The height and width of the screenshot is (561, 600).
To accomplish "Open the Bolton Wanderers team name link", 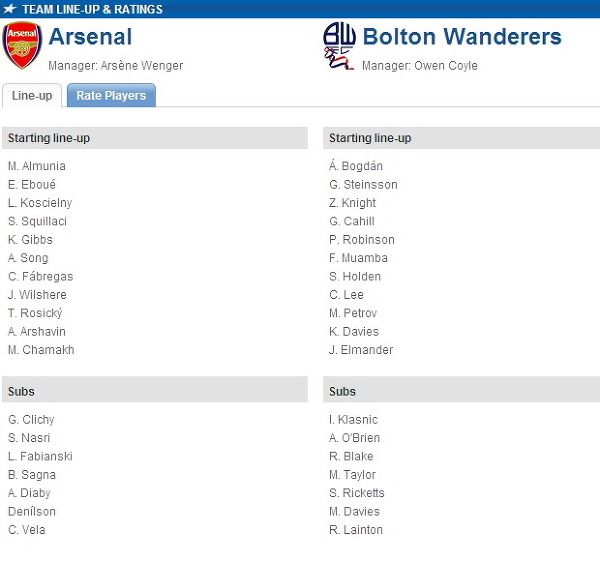I will 462,37.
